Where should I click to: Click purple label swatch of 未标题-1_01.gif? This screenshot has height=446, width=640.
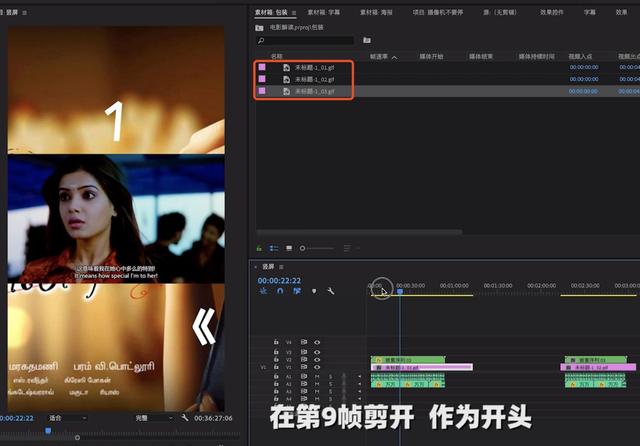coord(262,67)
